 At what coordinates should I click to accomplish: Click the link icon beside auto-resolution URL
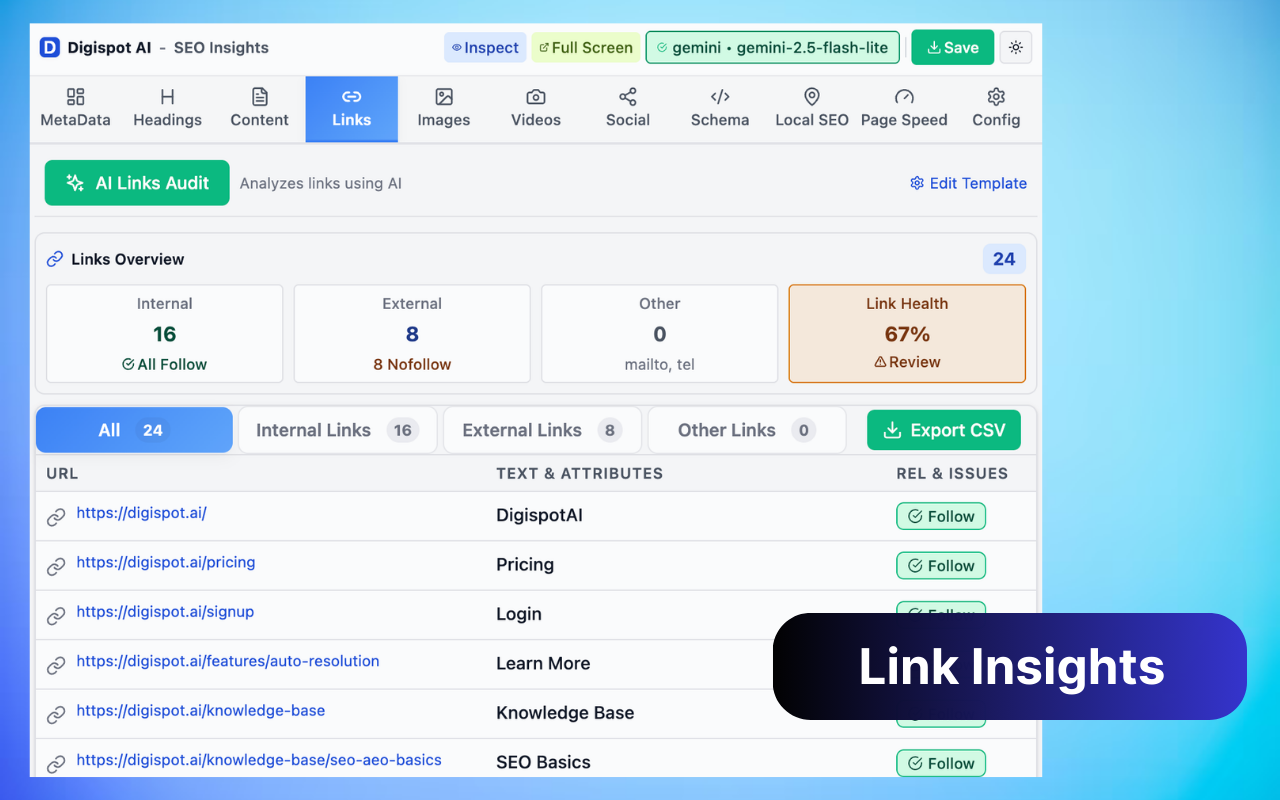[56, 665]
